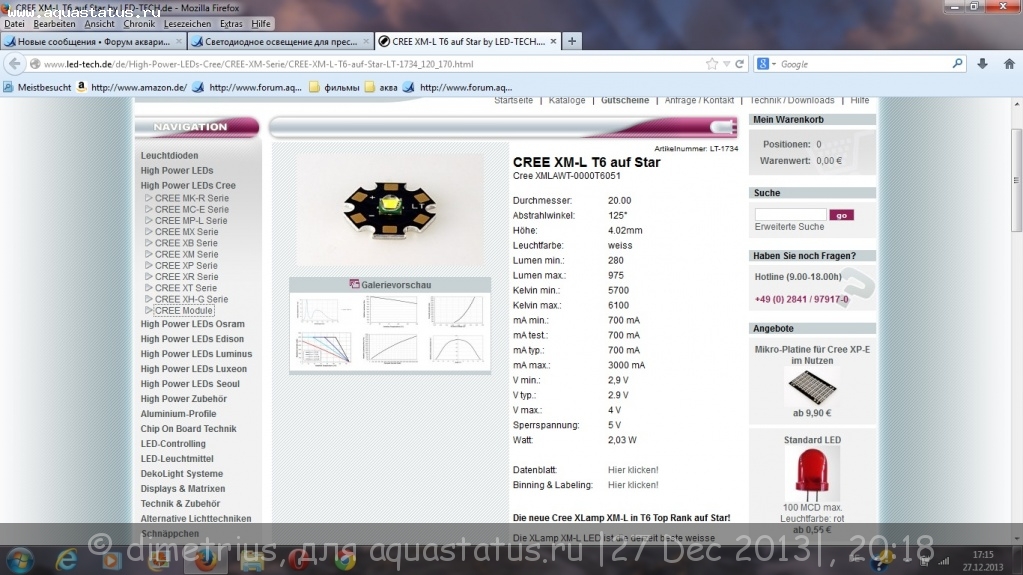Screen dimensions: 1023x575
Task: Close the CREE XM-L T6 tab
Action: pos(553,41)
